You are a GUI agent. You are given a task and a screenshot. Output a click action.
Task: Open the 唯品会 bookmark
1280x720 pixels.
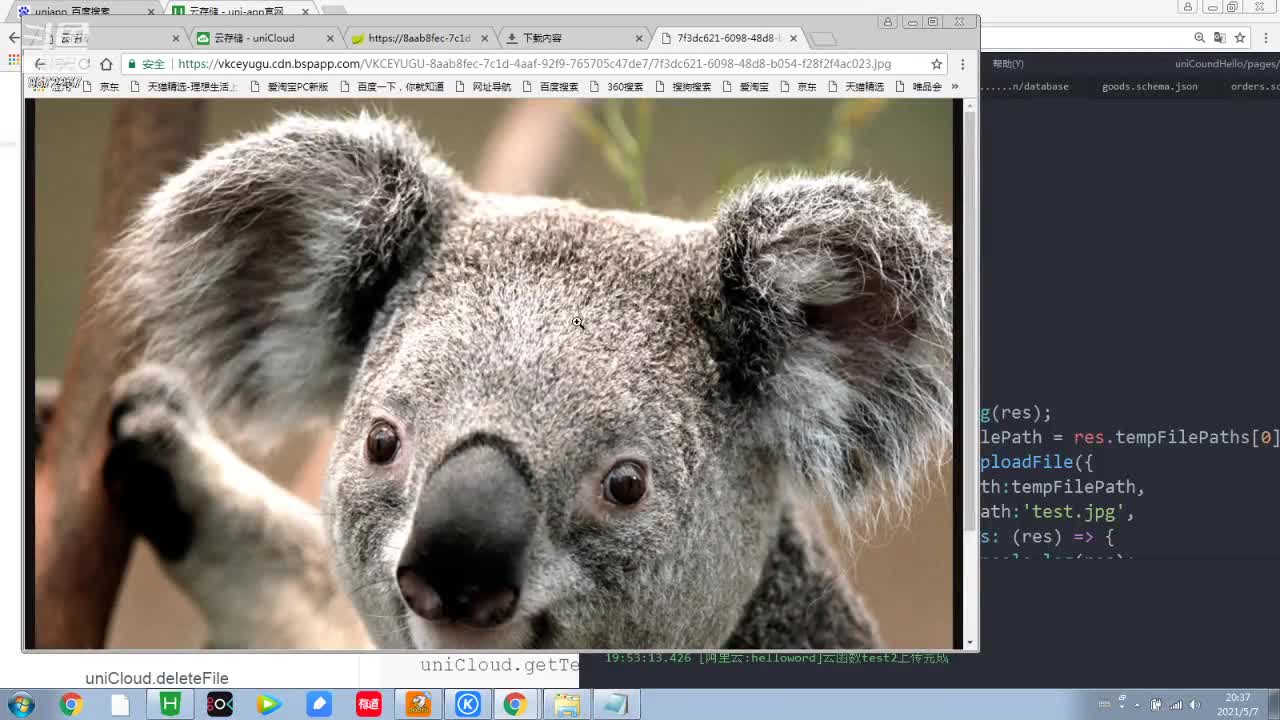point(918,87)
